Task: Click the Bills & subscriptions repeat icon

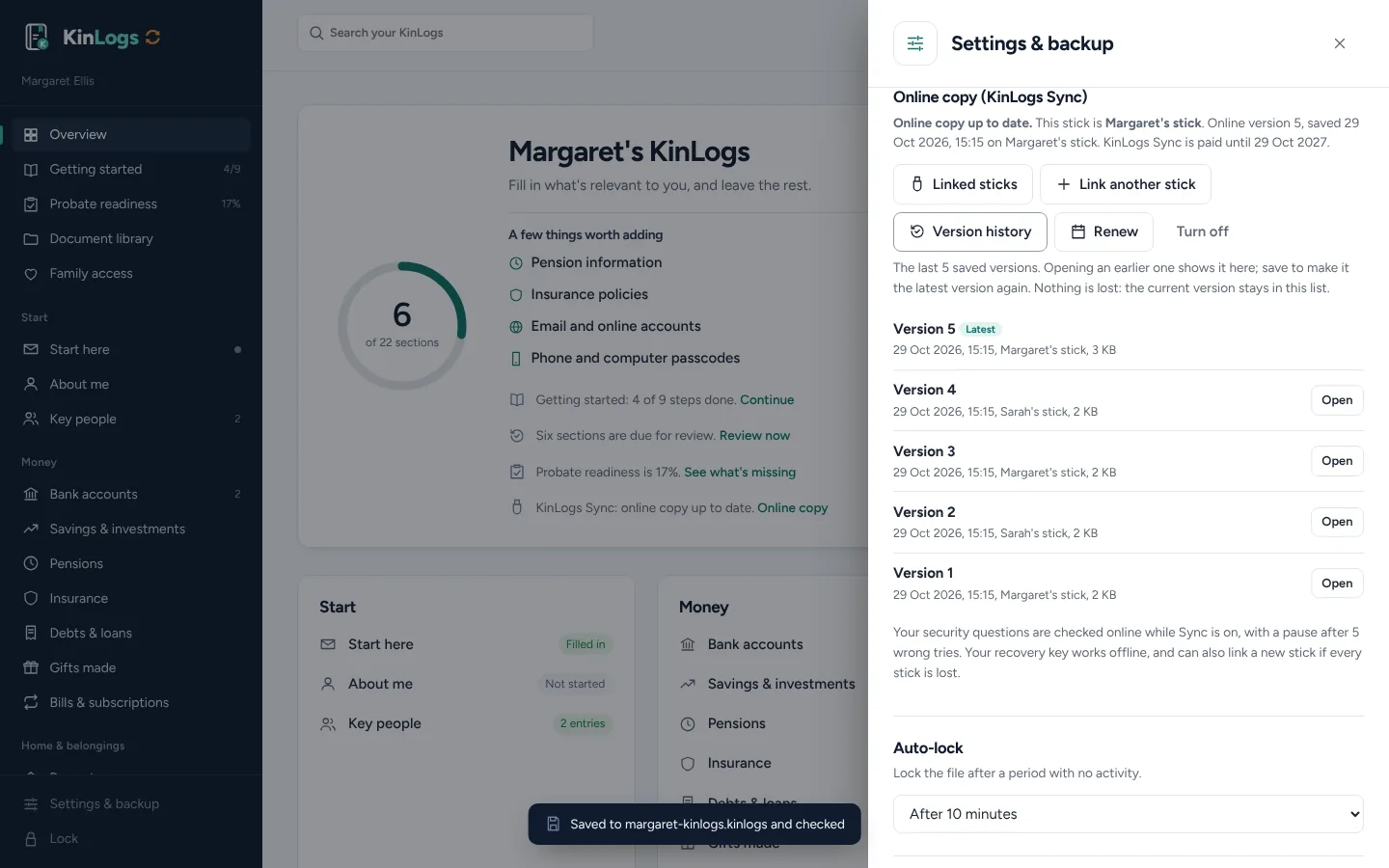Action: (x=31, y=702)
